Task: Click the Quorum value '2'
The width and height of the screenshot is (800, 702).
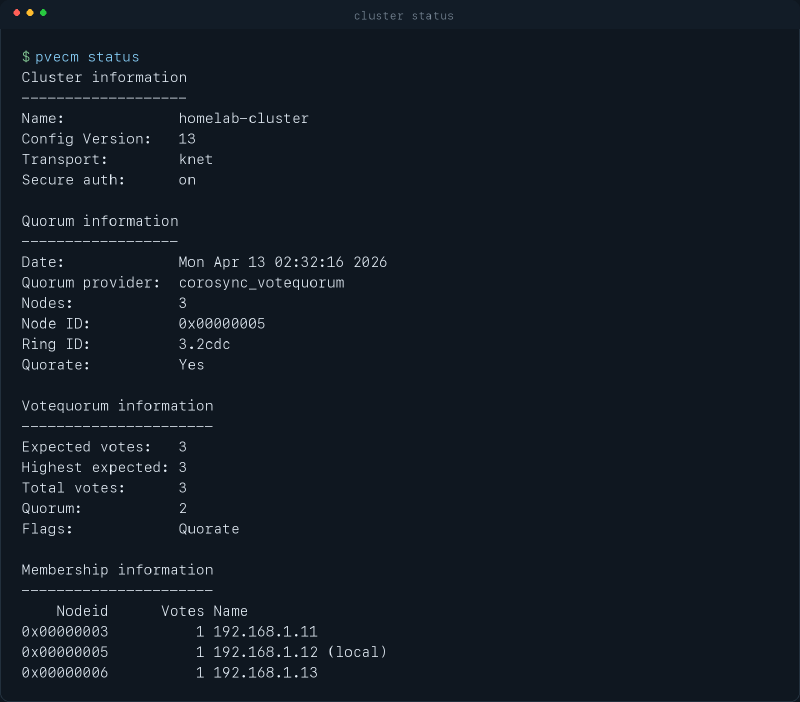Action: (183, 508)
